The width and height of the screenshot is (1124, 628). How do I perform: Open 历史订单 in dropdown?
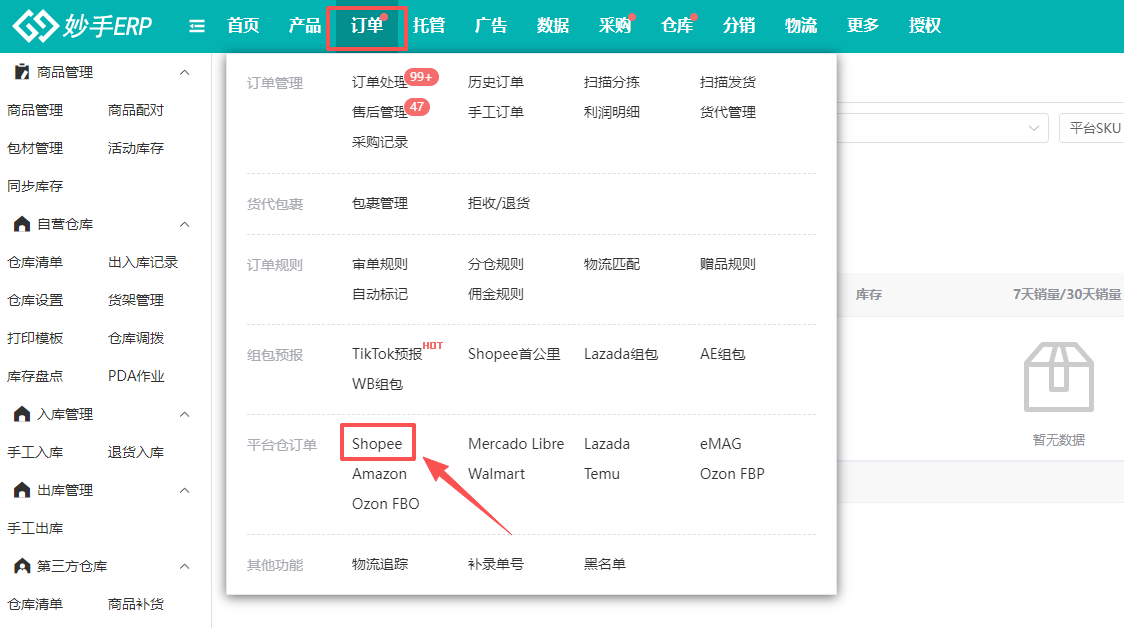(496, 82)
